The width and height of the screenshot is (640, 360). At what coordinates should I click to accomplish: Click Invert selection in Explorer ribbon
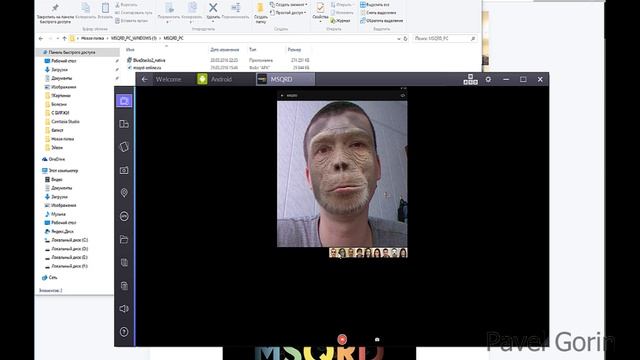click(381, 20)
